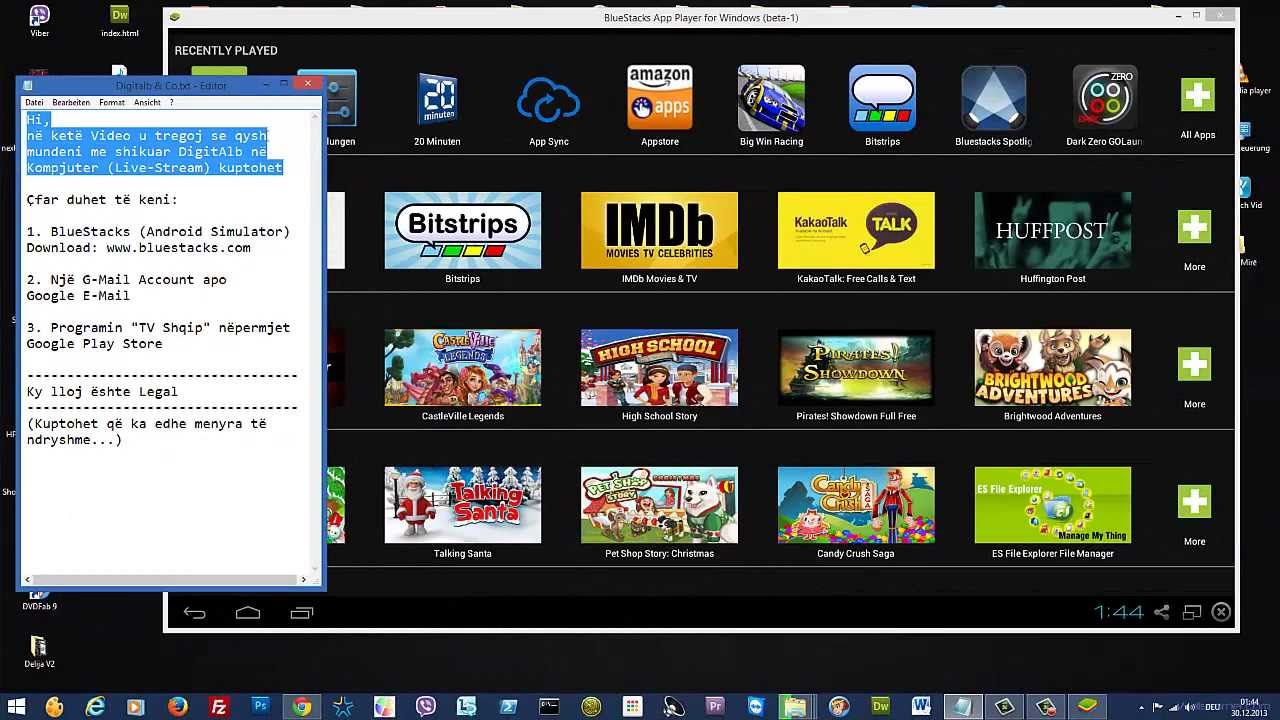Viewport: 1280px width, 720px height.
Task: Open Viber from the taskbar
Action: (x=425, y=707)
